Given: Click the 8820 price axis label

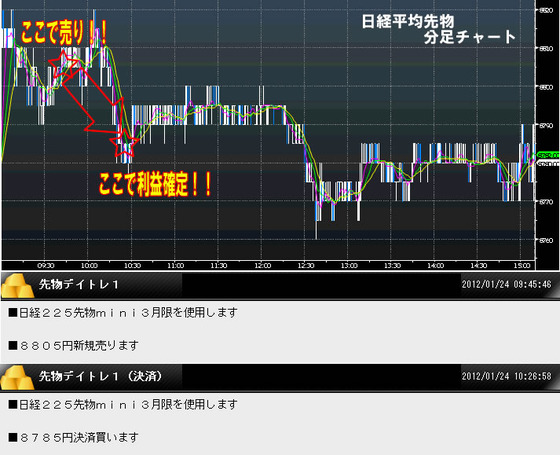Looking at the screenshot, I should coord(546,10).
